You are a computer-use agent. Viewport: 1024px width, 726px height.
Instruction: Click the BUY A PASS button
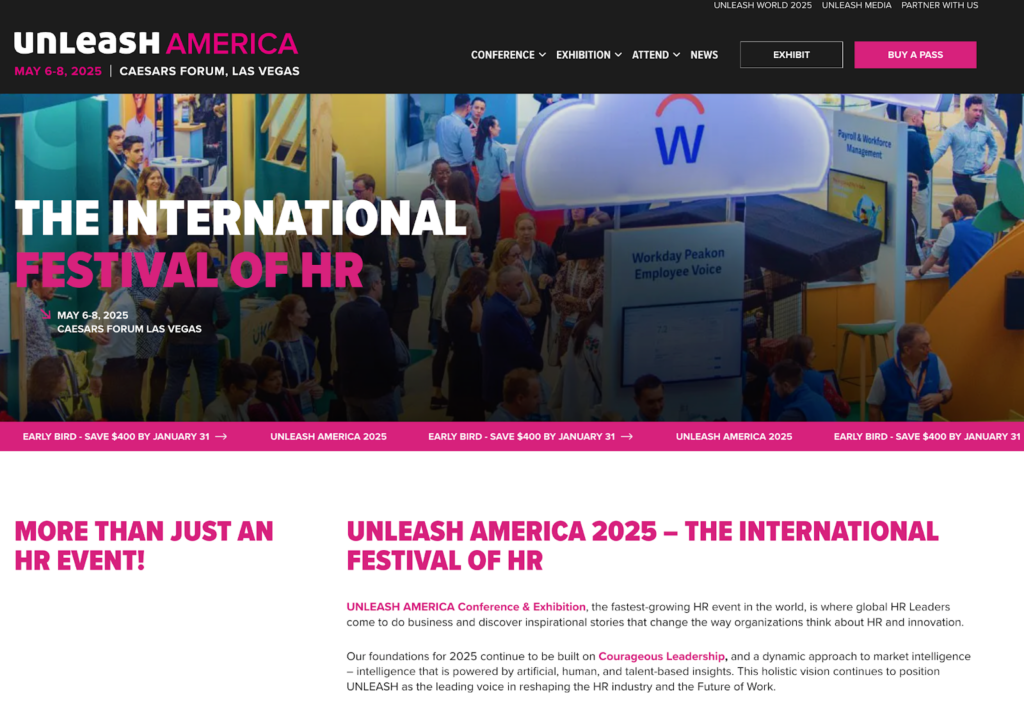pos(915,55)
